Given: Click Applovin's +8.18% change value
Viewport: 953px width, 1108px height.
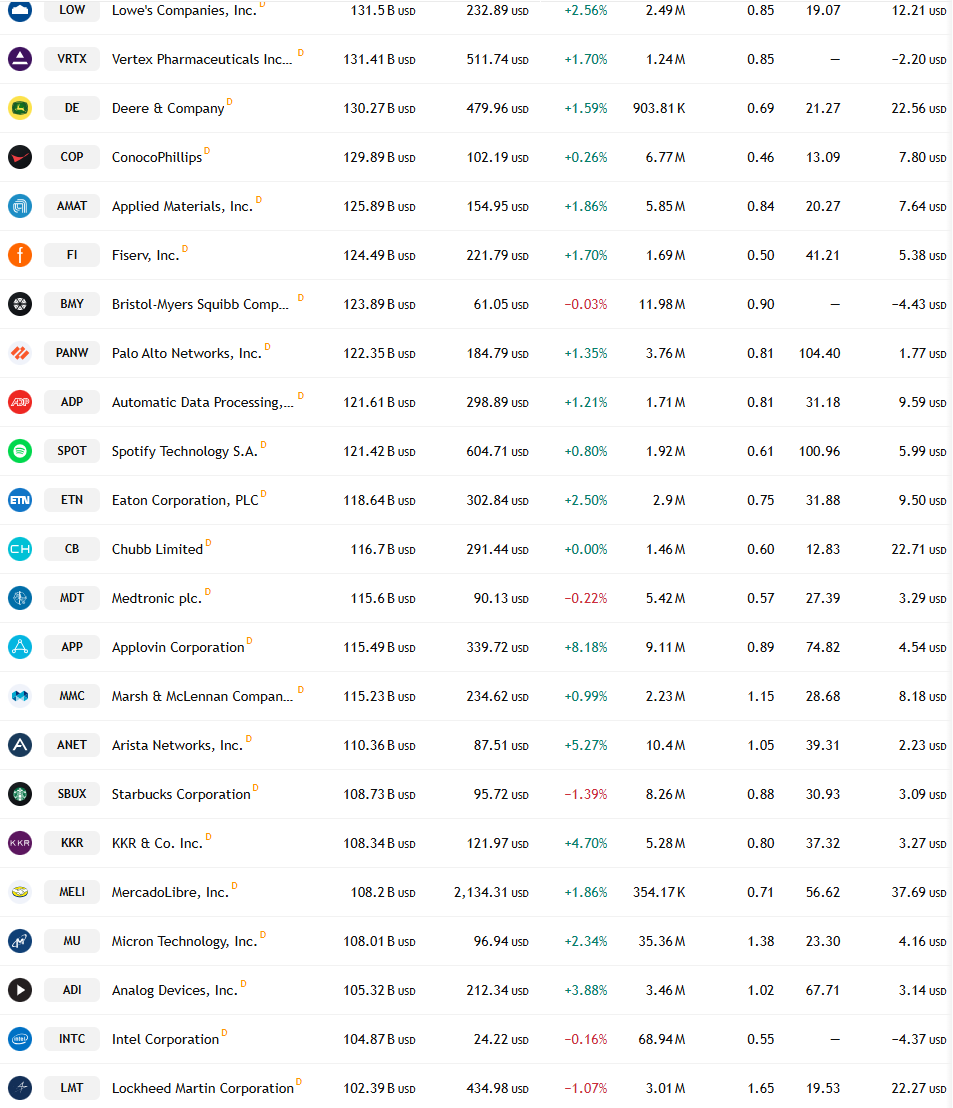Looking at the screenshot, I should (x=586, y=647).
